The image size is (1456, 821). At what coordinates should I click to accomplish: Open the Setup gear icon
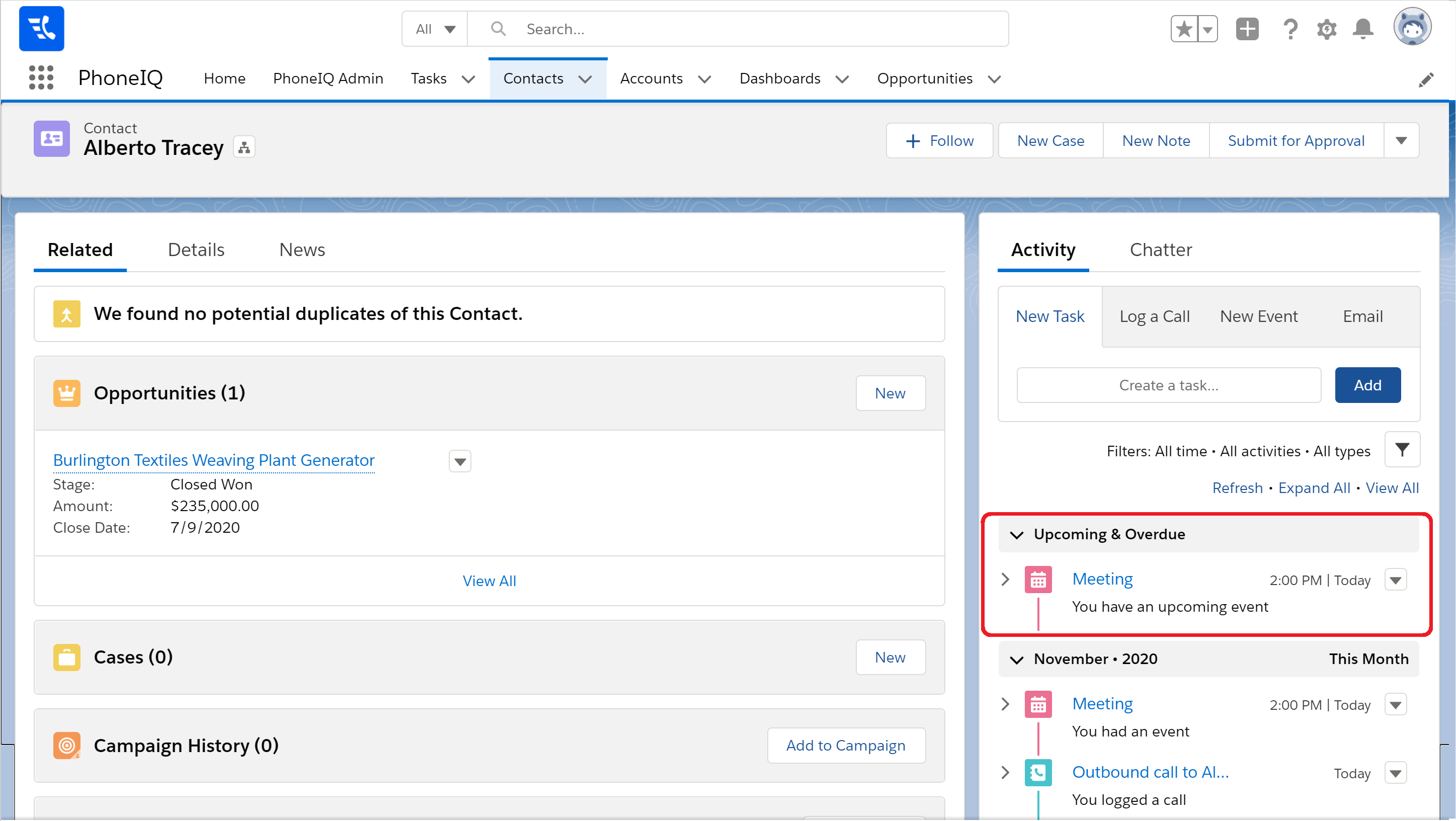1326,29
